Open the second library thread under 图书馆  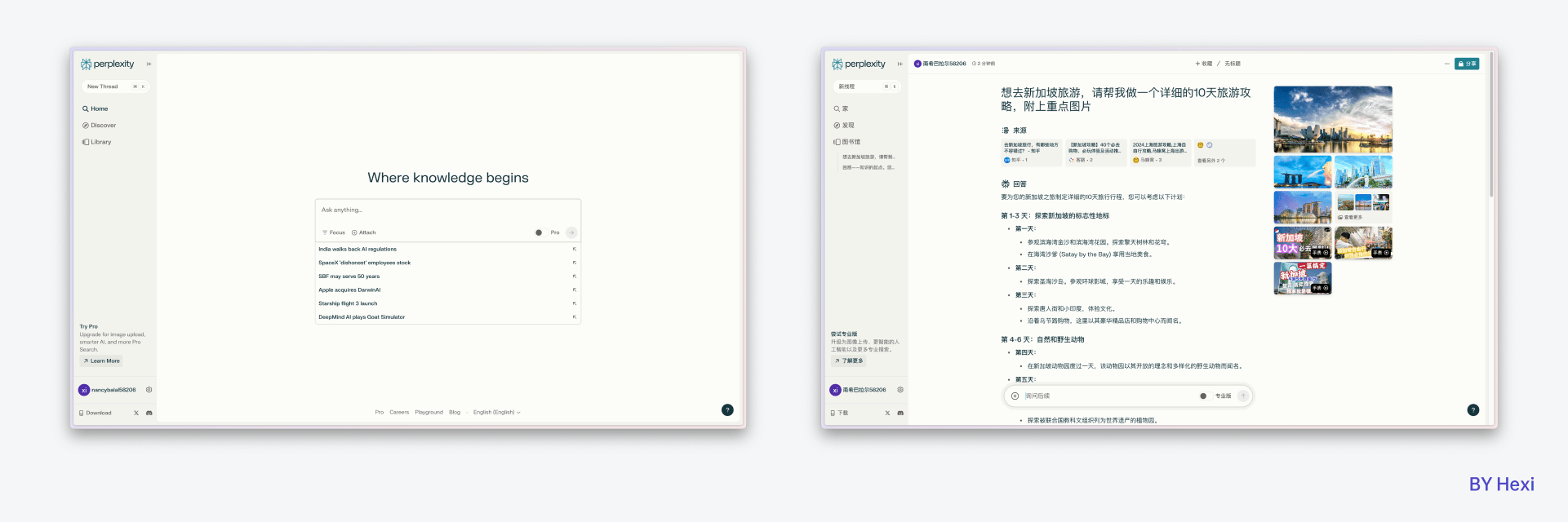[868, 167]
